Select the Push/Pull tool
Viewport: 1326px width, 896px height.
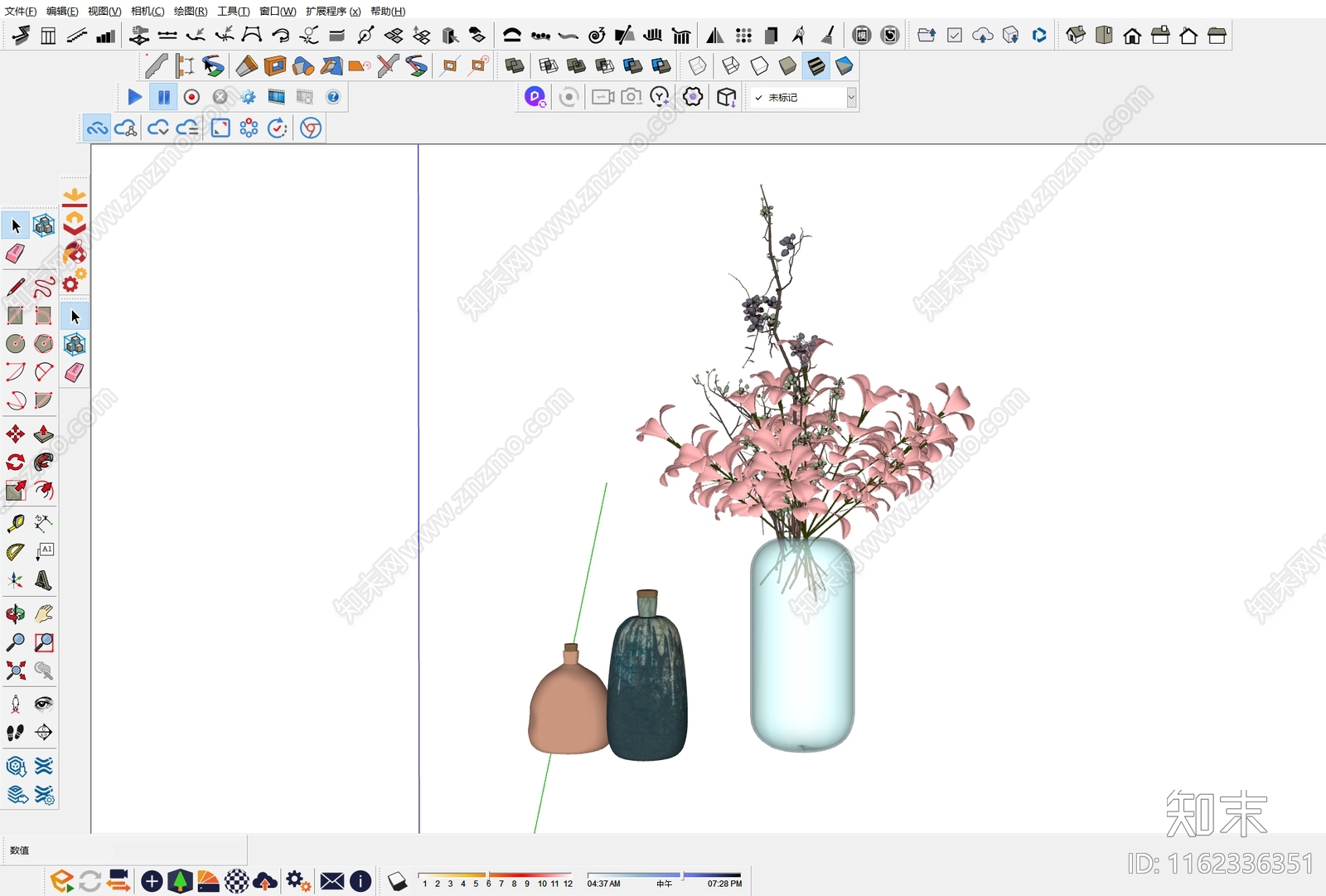click(x=44, y=434)
